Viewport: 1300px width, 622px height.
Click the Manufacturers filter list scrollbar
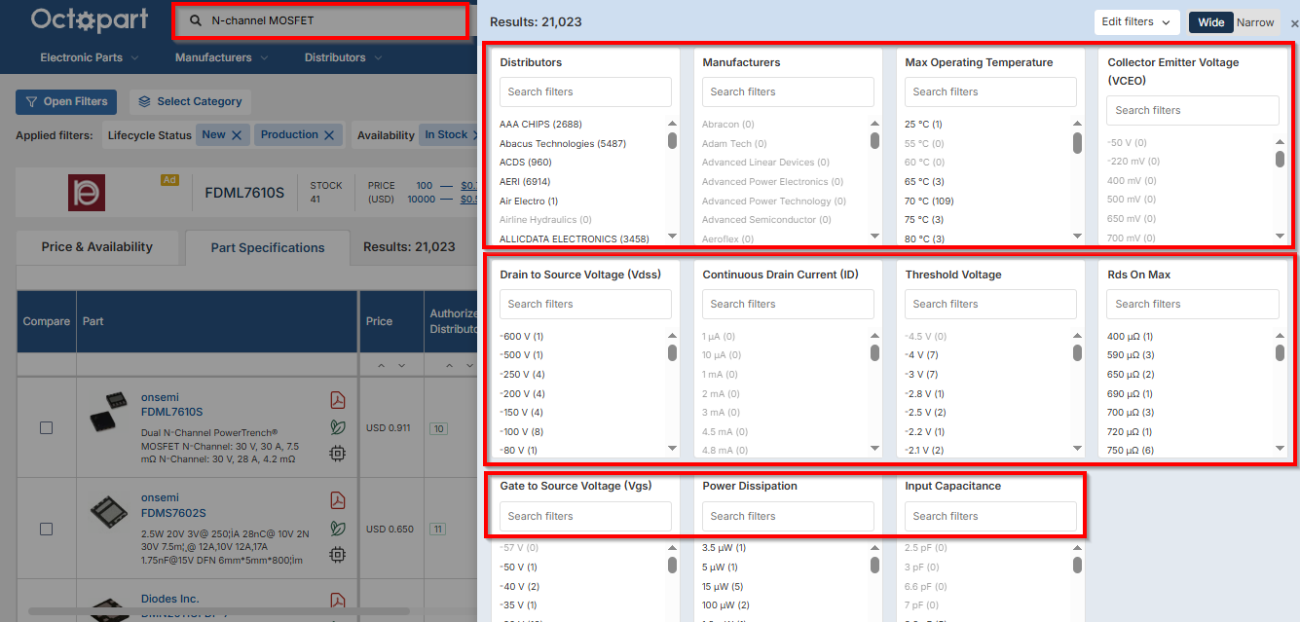click(x=875, y=142)
